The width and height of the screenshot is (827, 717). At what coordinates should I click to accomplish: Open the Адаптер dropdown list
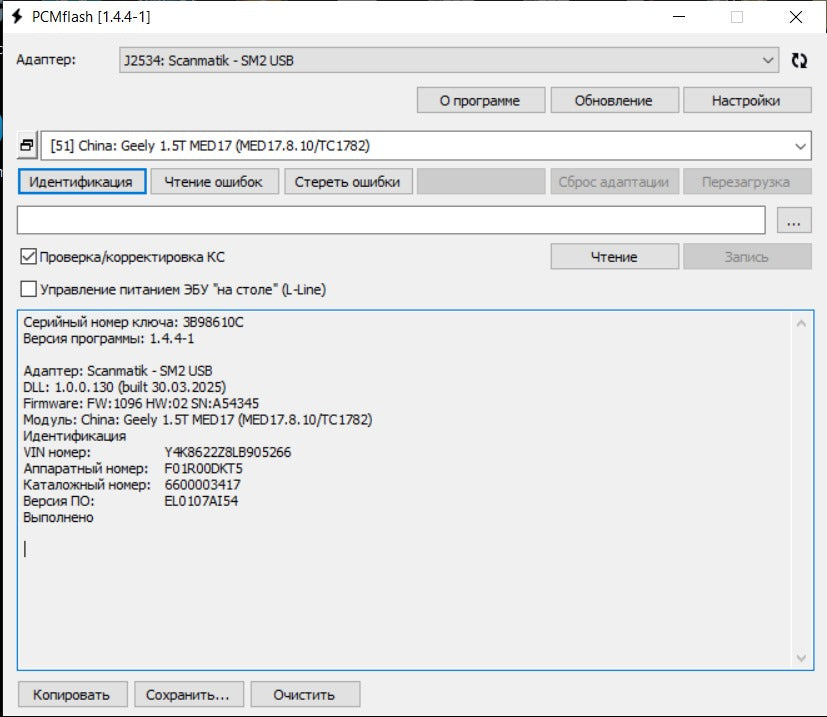pos(449,60)
